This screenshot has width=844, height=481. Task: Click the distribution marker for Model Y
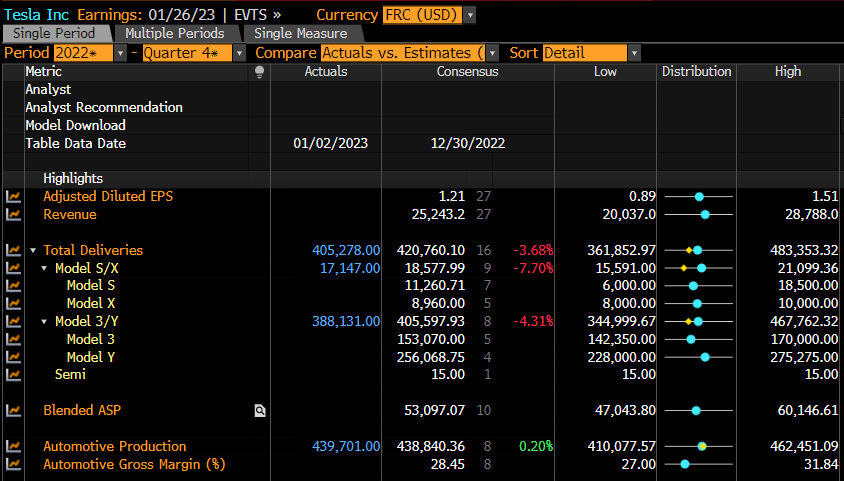click(x=705, y=357)
